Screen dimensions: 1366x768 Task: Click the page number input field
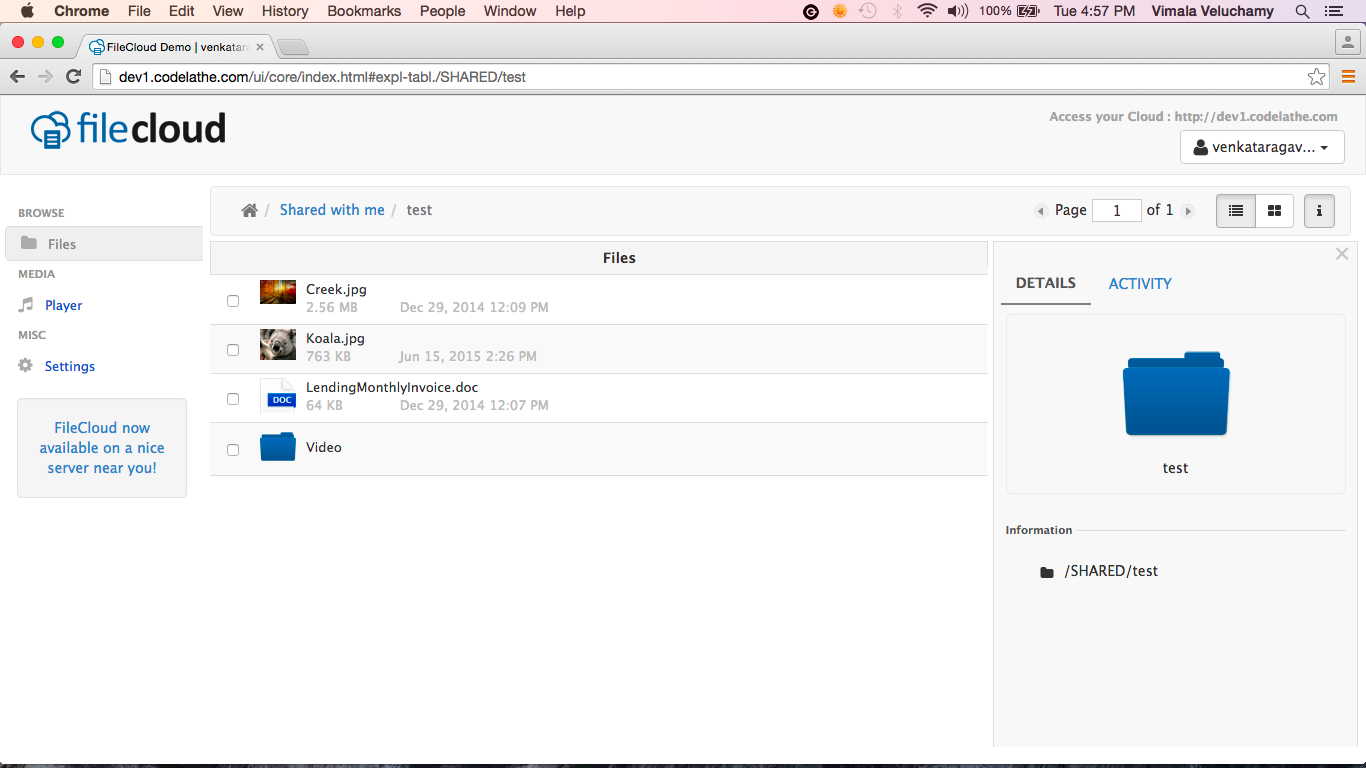1117,211
